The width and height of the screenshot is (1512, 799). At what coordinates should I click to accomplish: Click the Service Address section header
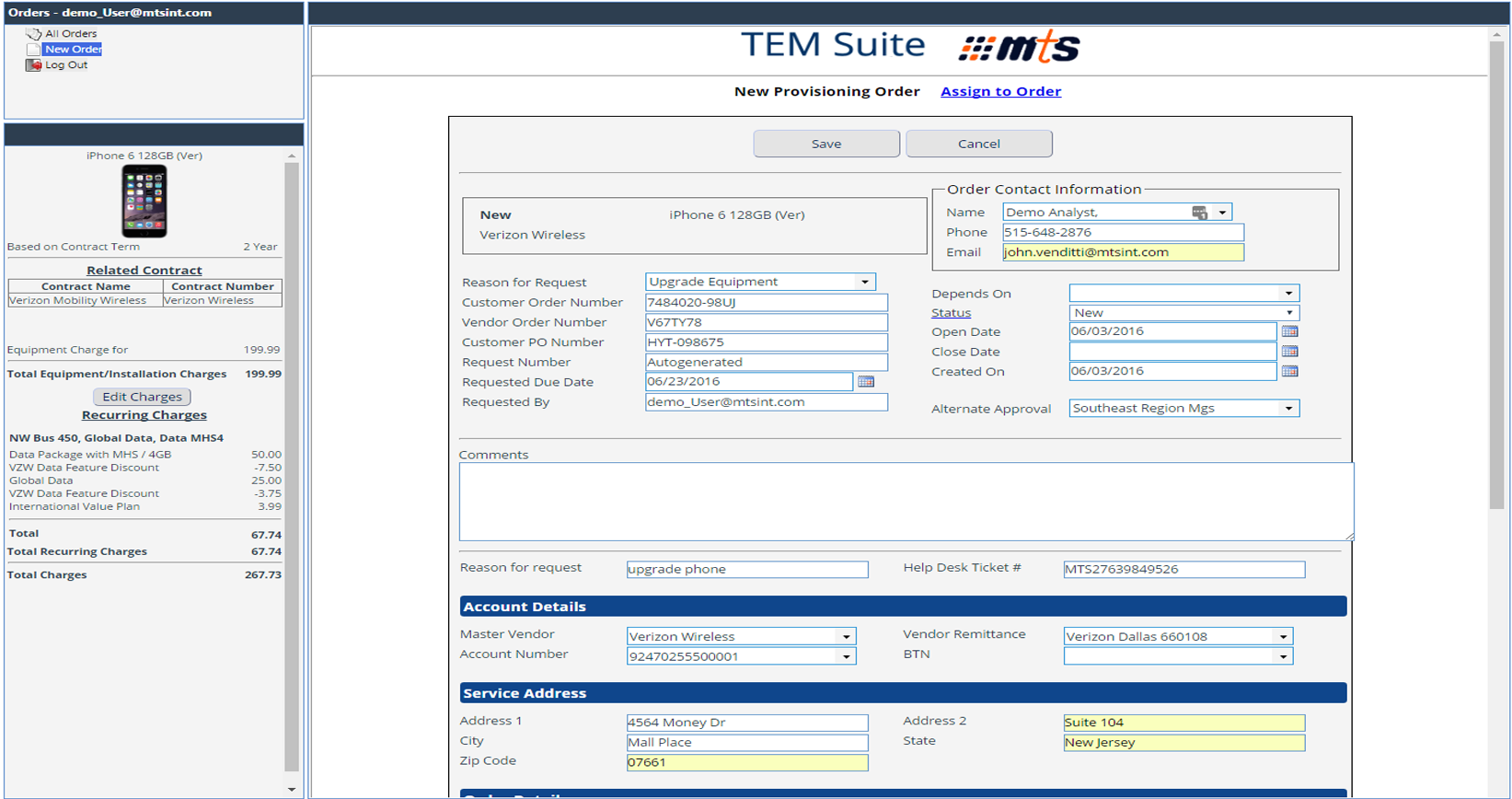[x=903, y=693]
